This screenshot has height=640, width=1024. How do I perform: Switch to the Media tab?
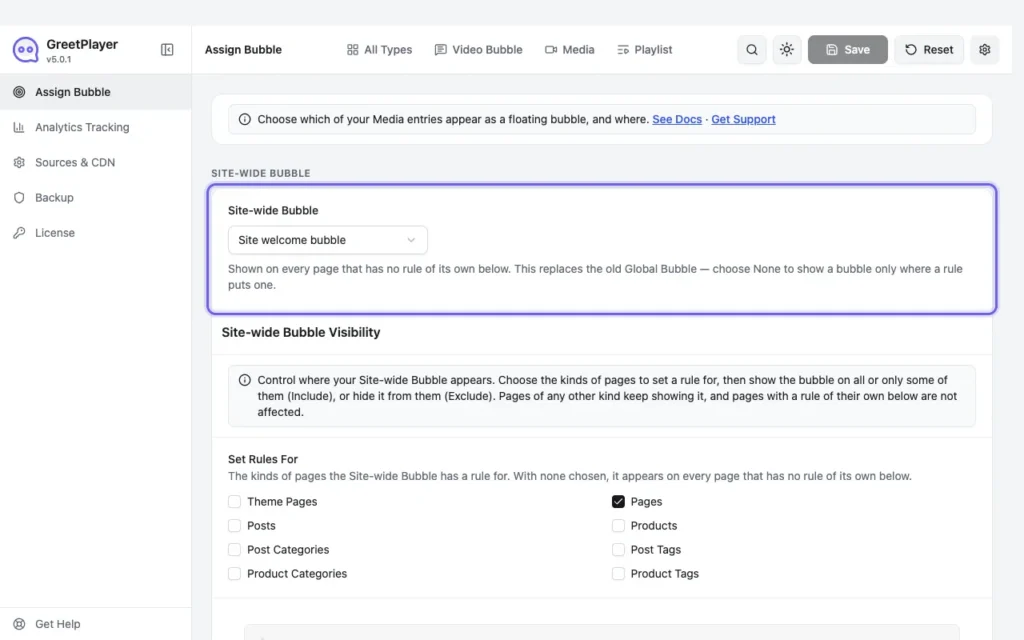tap(569, 50)
